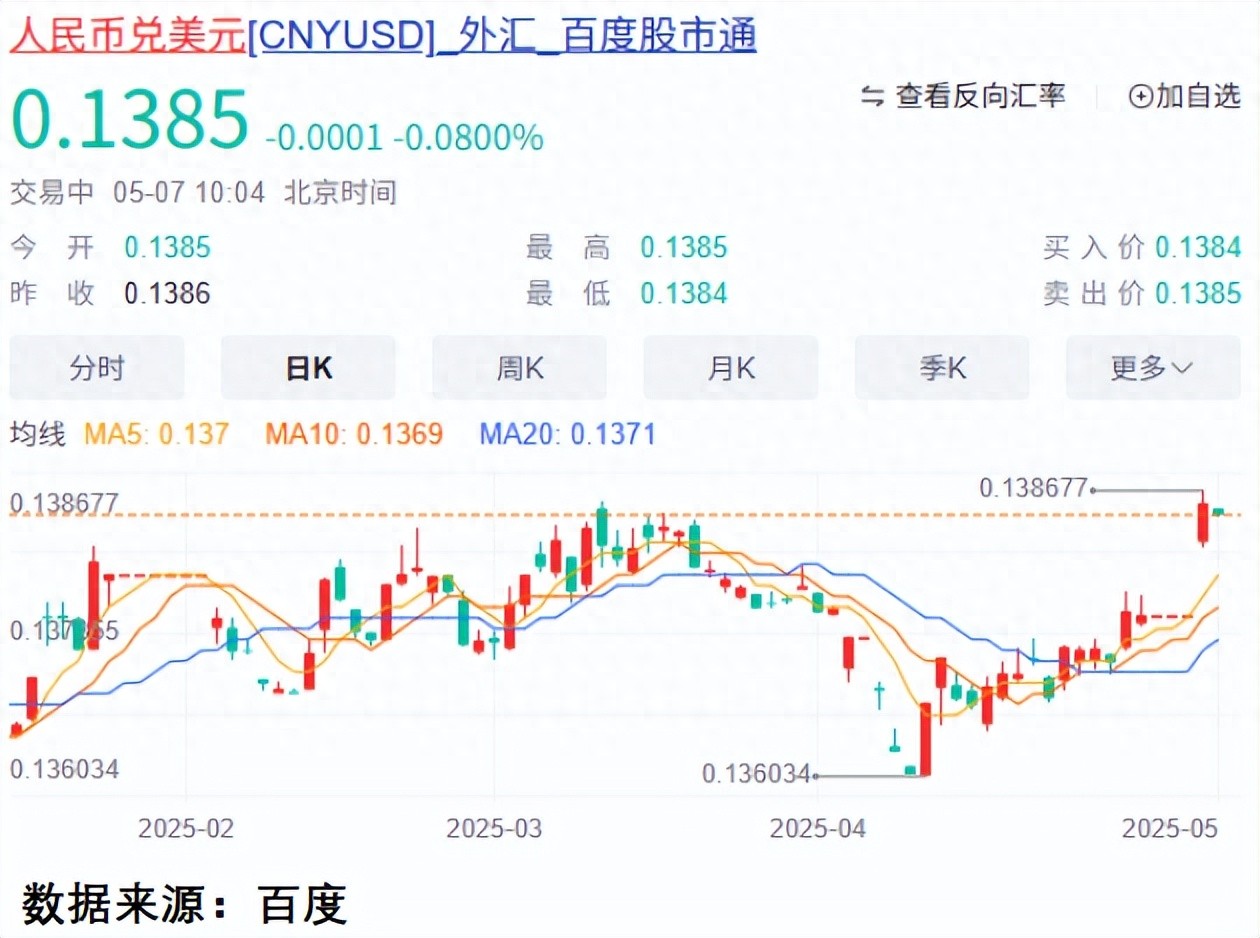The height and width of the screenshot is (938, 1260).
Task: Click the tall red candlestick at April low
Action: (x=925, y=738)
